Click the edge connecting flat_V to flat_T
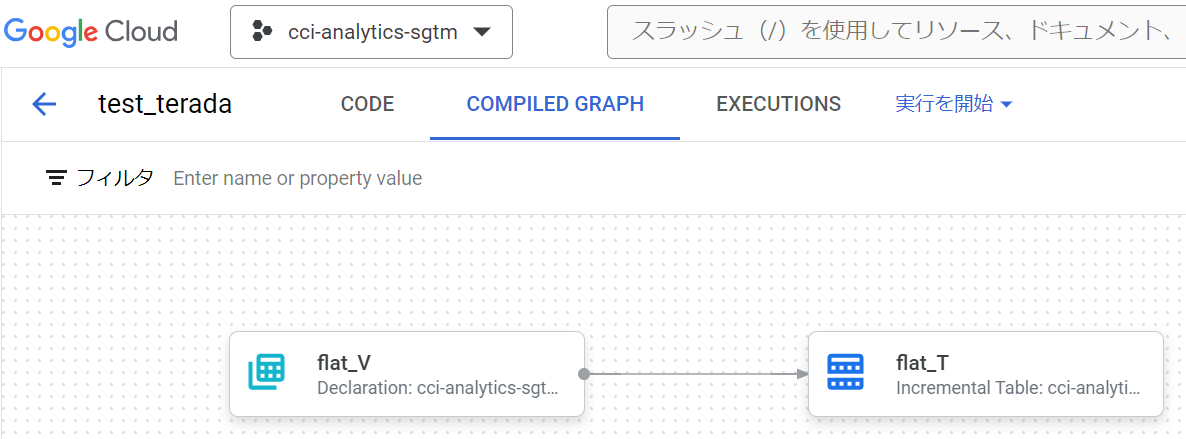 pos(695,374)
